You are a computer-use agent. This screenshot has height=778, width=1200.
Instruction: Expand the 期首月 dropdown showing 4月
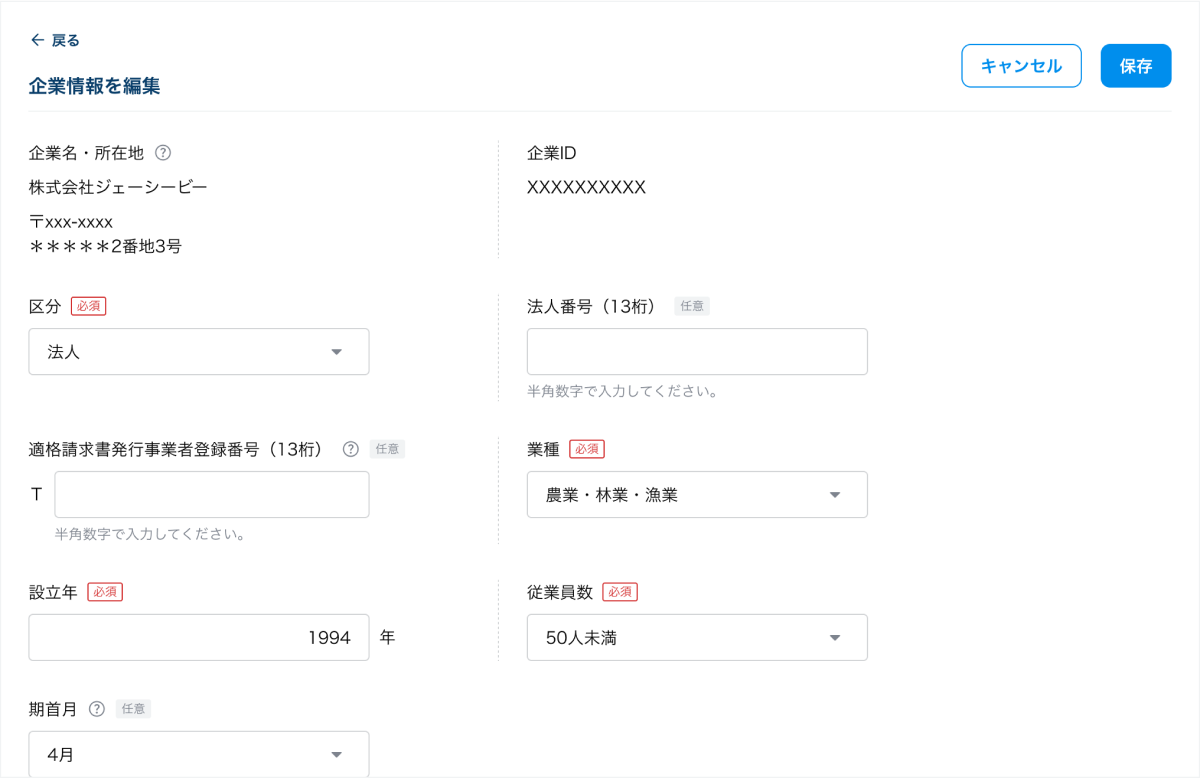click(199, 754)
